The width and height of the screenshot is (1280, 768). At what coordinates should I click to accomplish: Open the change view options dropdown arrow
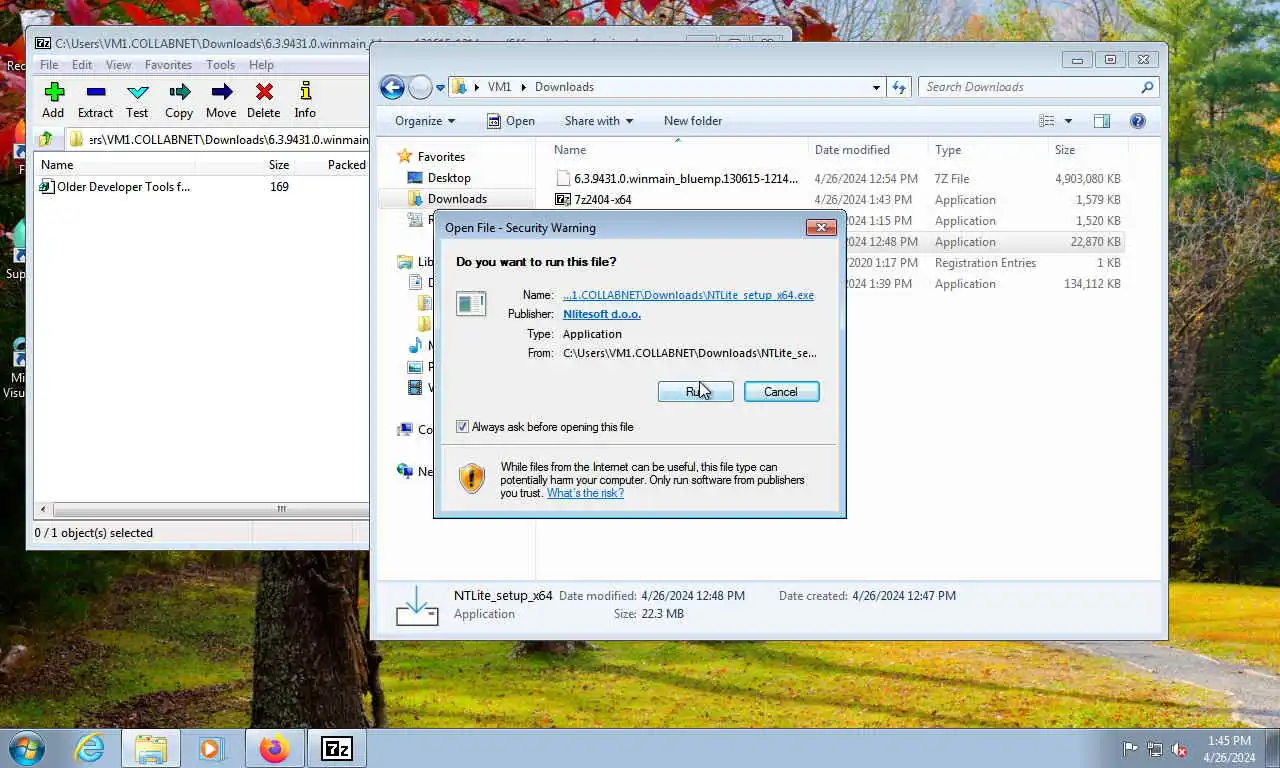1068,121
